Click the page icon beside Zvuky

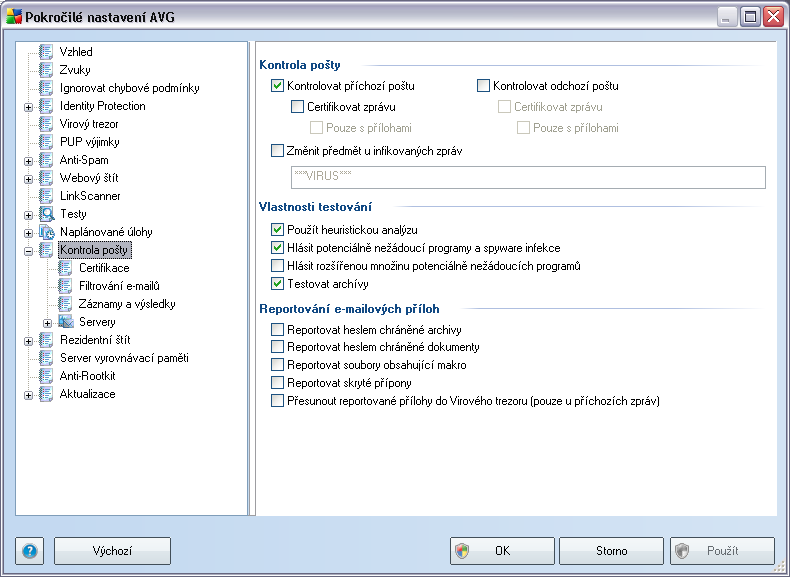pyautogui.click(x=46, y=70)
